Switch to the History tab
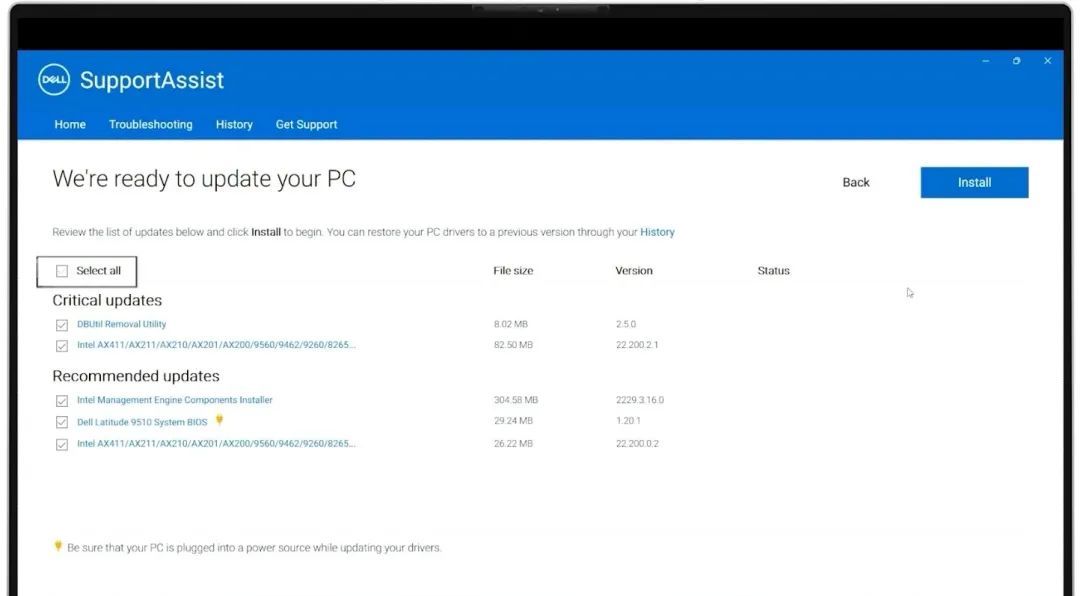Image resolution: width=1080 pixels, height=596 pixels. pyautogui.click(x=234, y=125)
